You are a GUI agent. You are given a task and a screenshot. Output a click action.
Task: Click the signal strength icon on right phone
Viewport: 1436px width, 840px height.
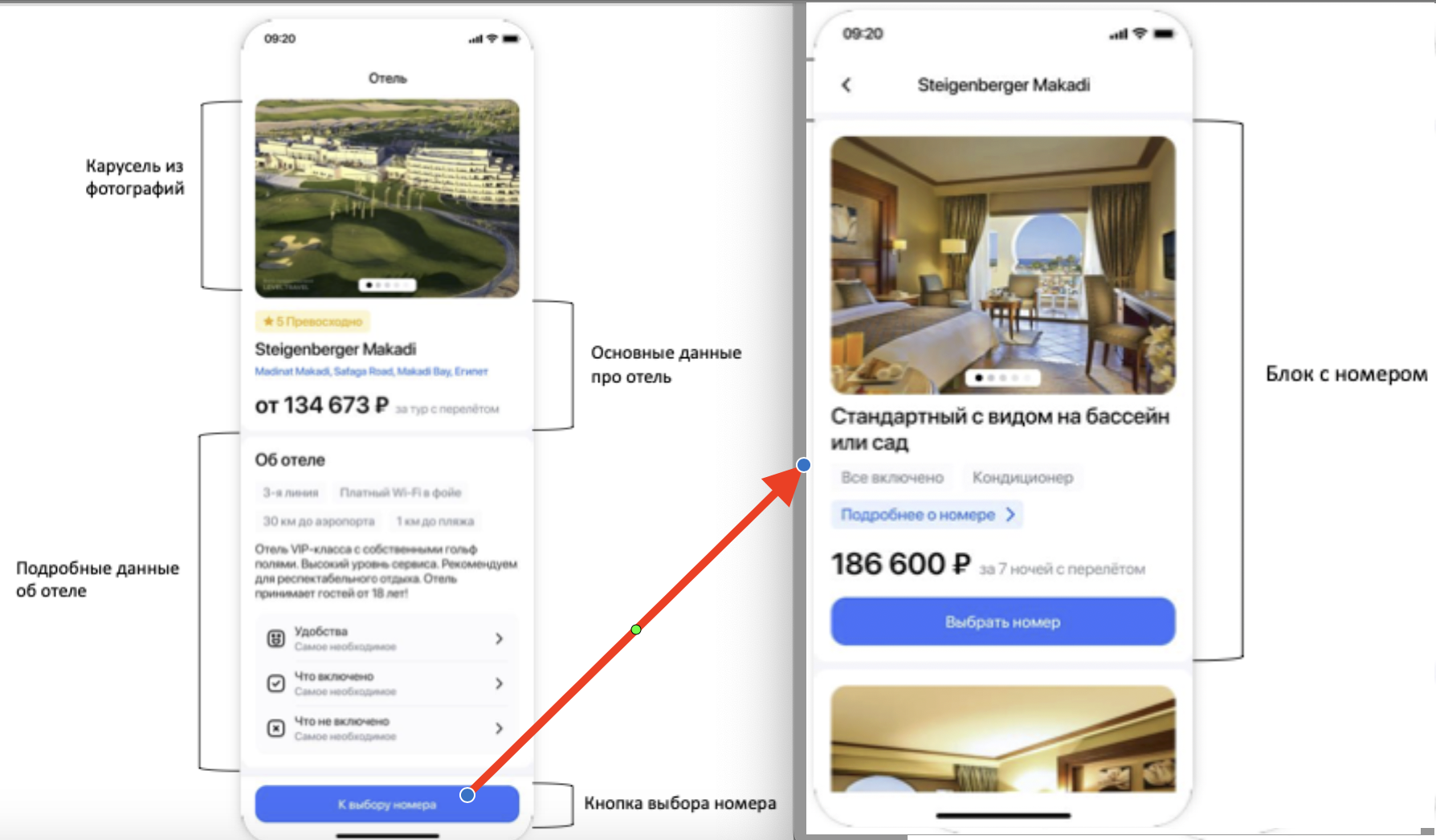[x=1118, y=34]
